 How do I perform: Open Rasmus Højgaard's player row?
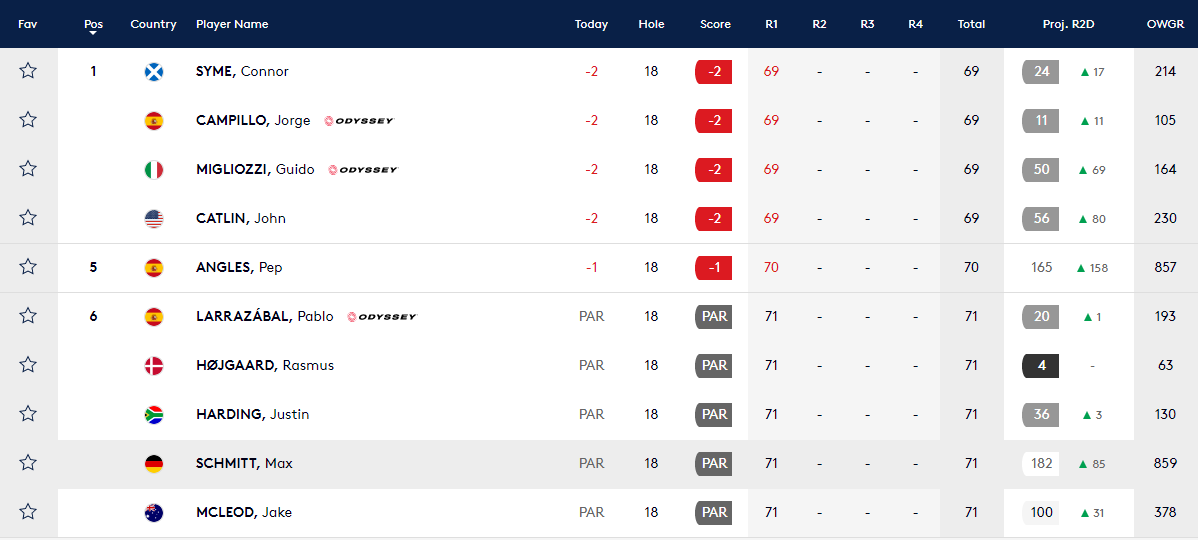tap(265, 365)
